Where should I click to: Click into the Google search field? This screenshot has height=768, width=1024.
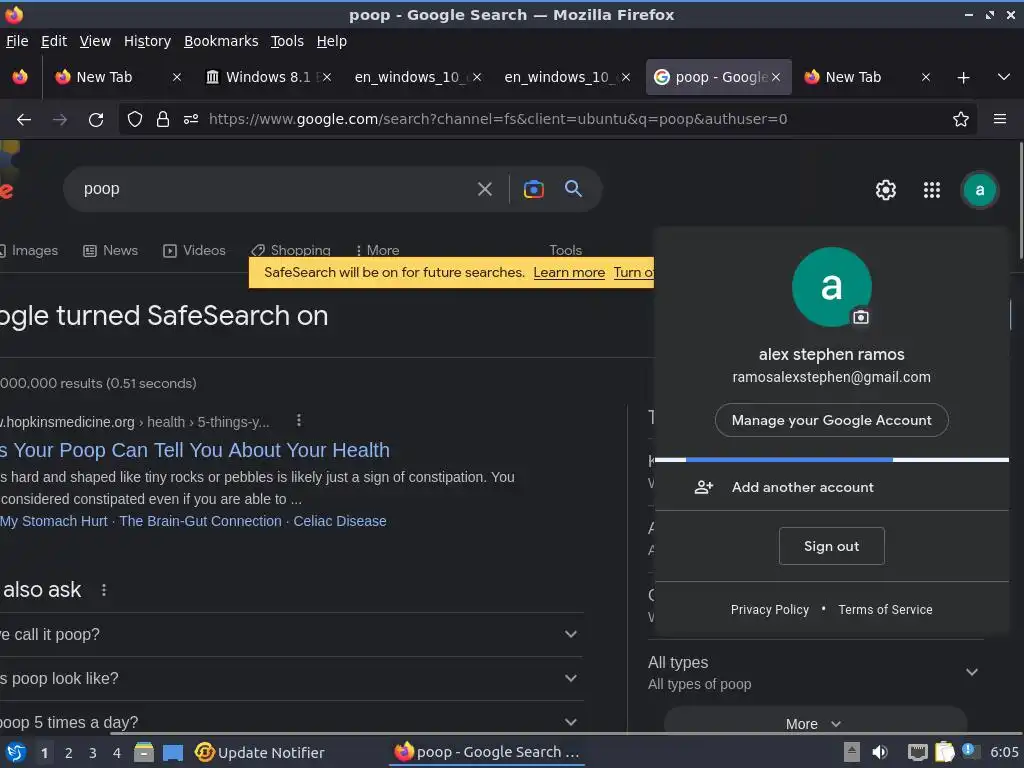(274, 189)
